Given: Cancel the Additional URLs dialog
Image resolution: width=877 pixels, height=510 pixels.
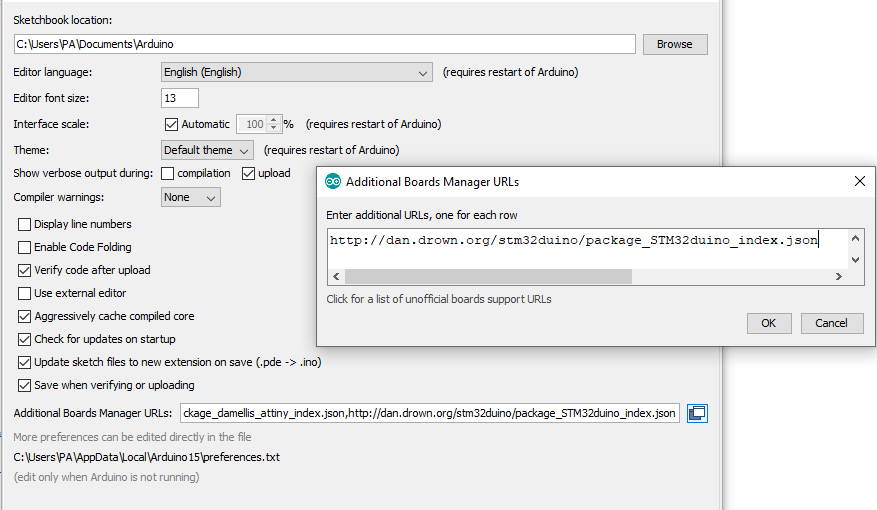Looking at the screenshot, I should (832, 323).
